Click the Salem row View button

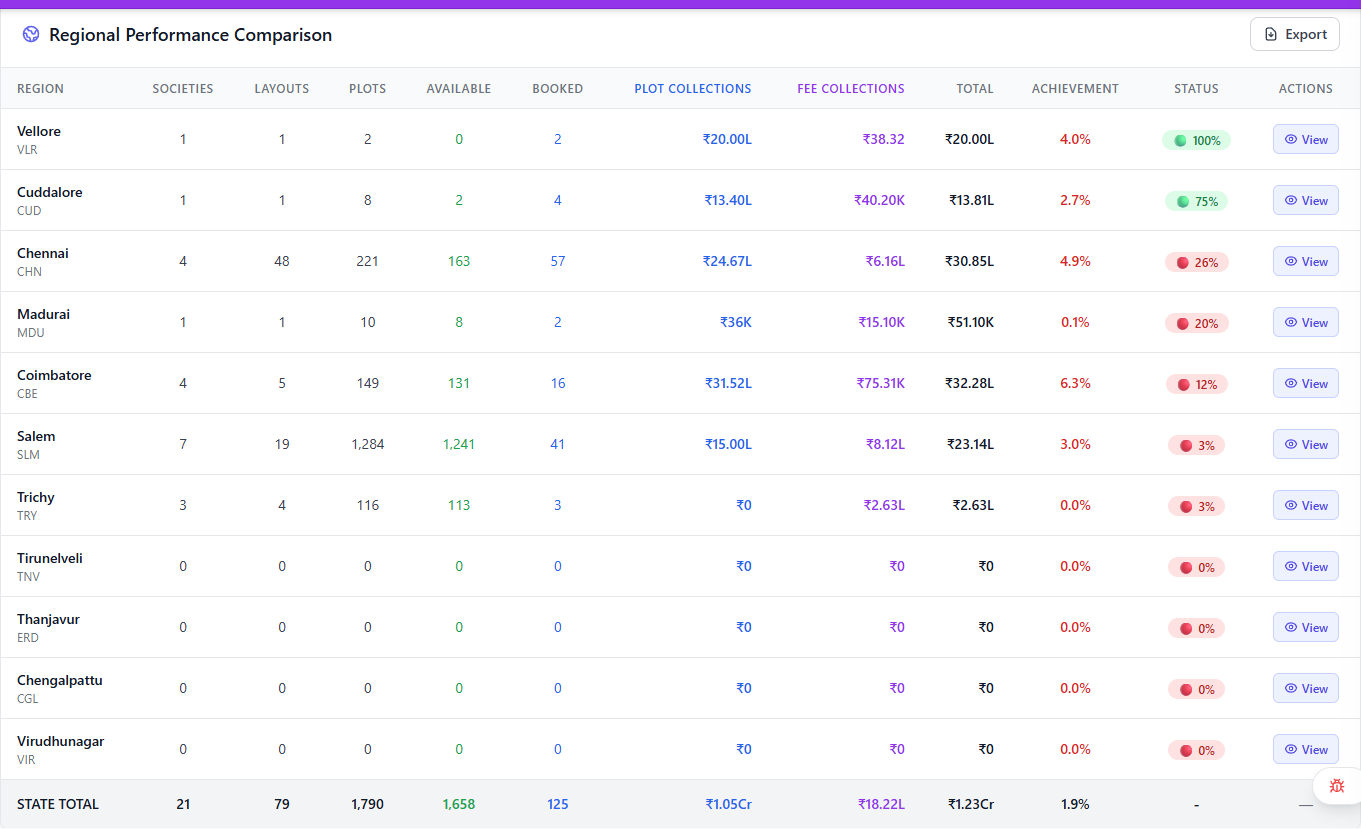point(1305,445)
